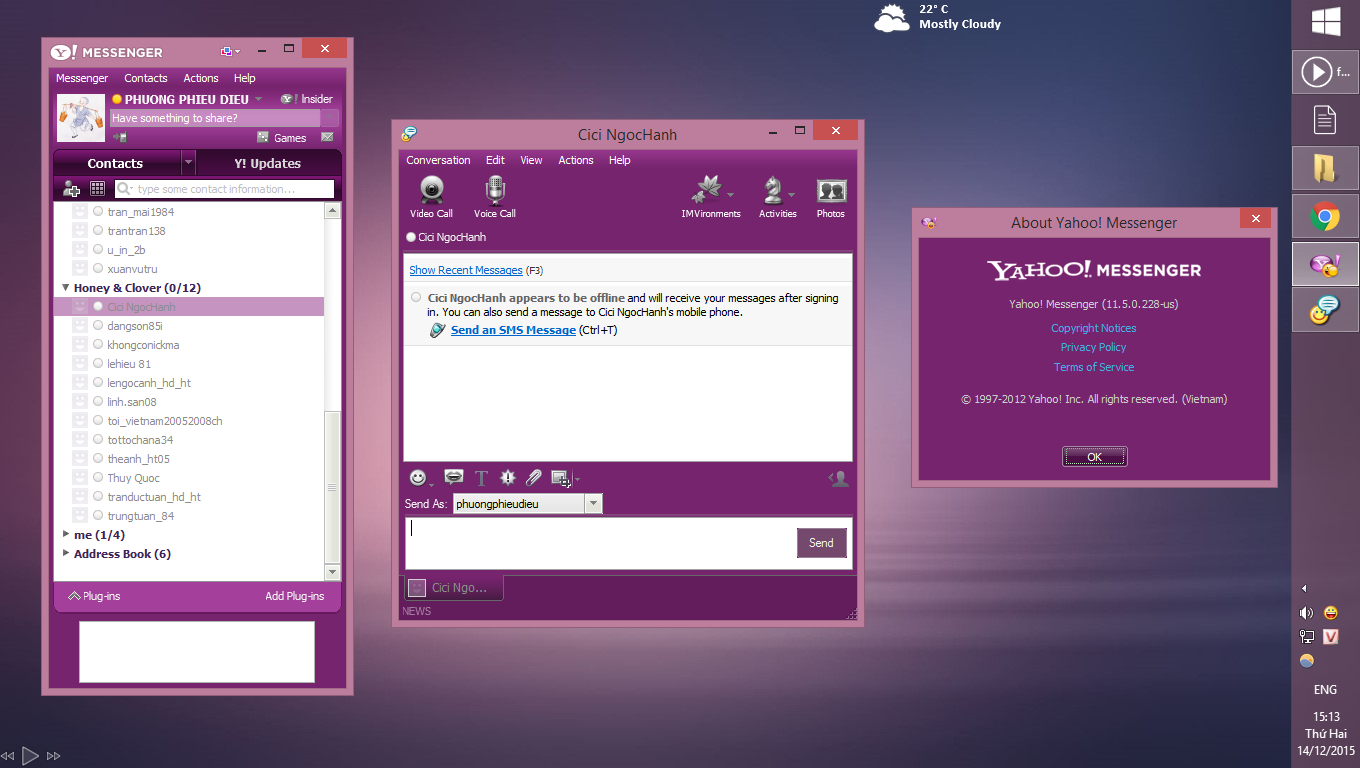Click the SMS phone icon beside the link
The width and height of the screenshot is (1360, 768).
point(437,330)
